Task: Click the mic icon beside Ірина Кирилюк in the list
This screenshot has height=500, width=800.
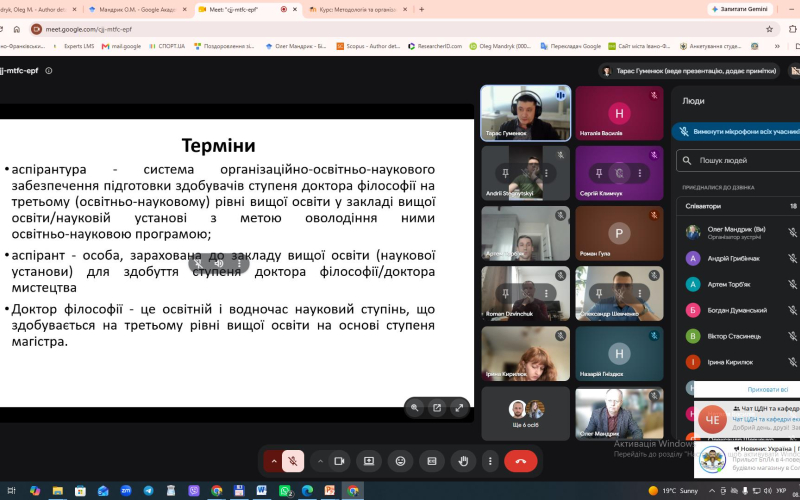Action: click(x=792, y=362)
